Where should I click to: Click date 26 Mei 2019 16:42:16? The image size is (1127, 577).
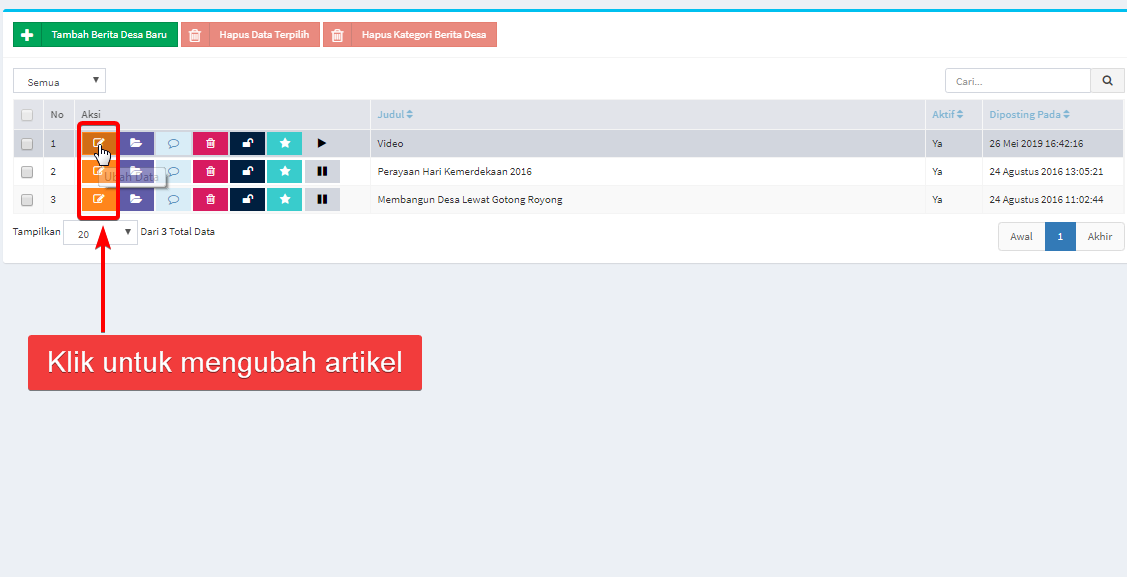point(1036,144)
